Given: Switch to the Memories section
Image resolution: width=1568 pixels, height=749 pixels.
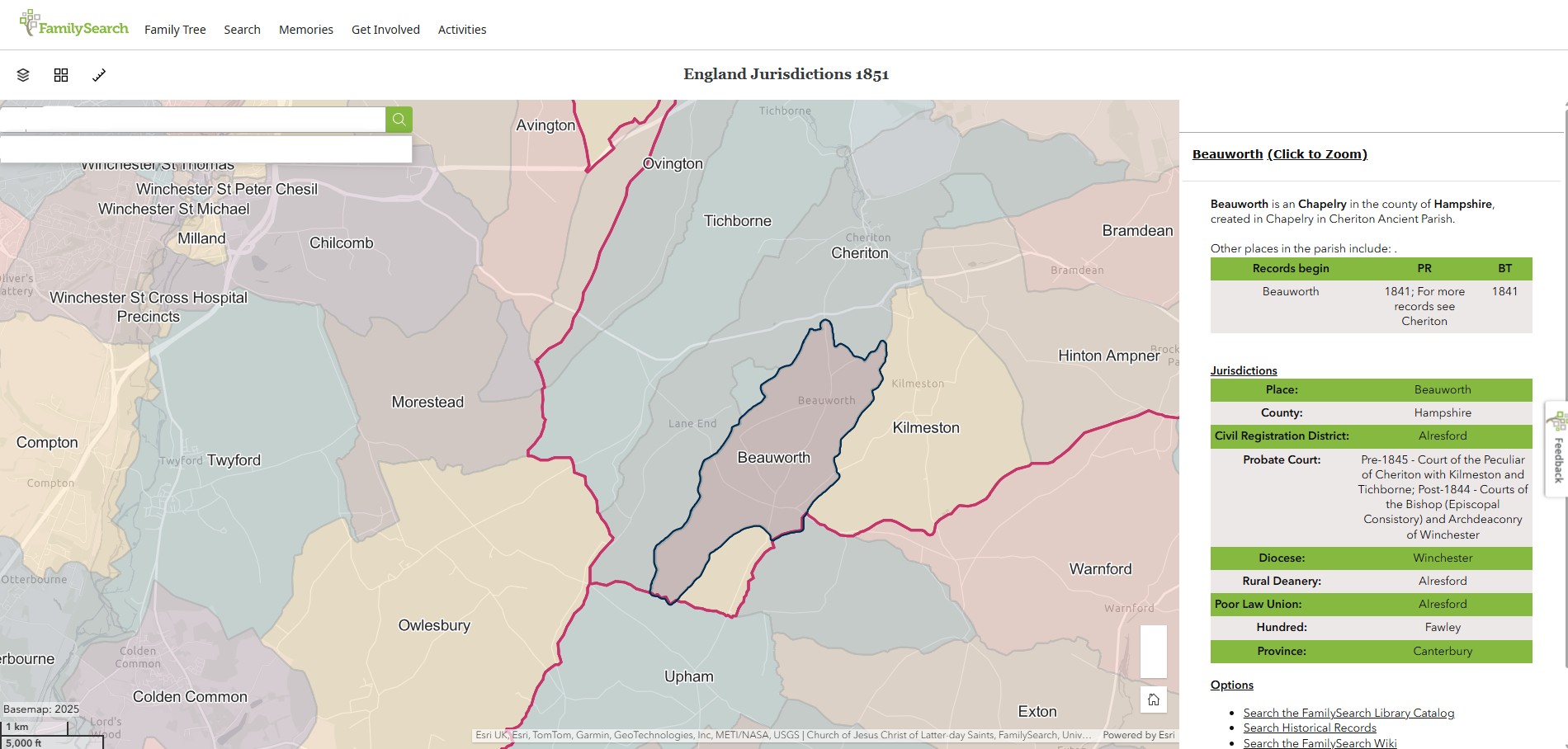Looking at the screenshot, I should (306, 30).
